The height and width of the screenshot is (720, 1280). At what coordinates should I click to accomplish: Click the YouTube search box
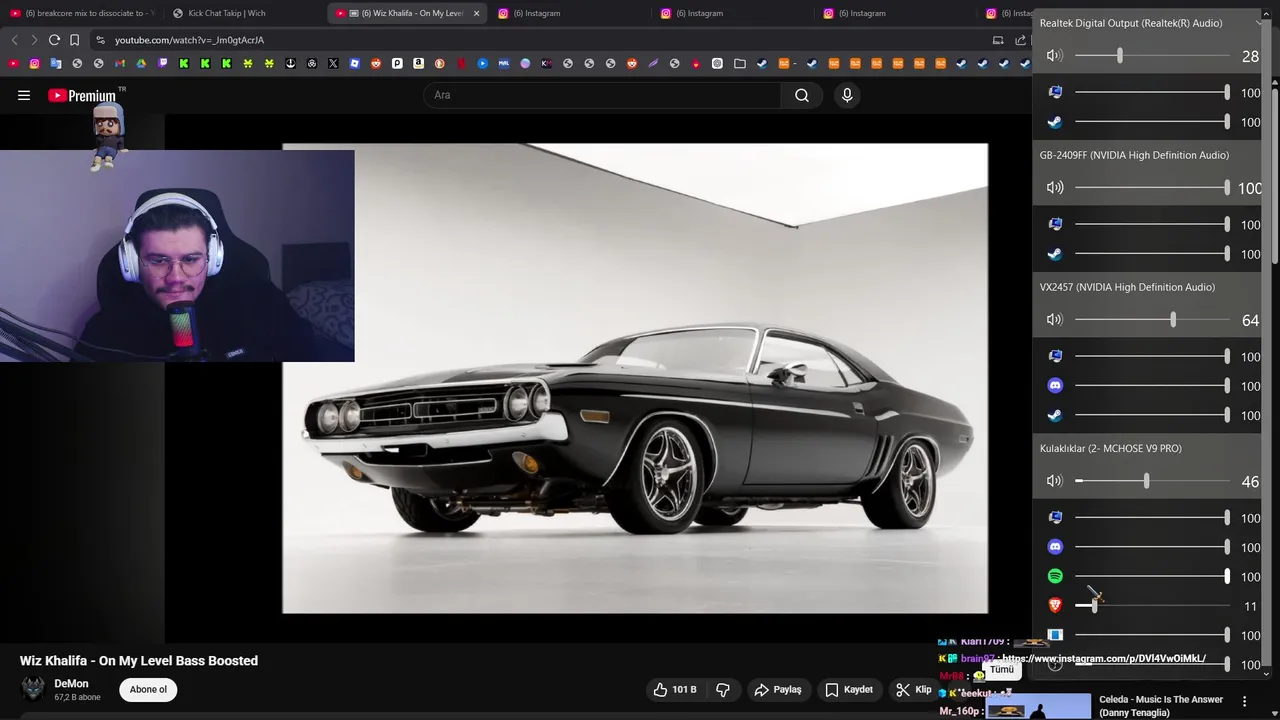[602, 95]
